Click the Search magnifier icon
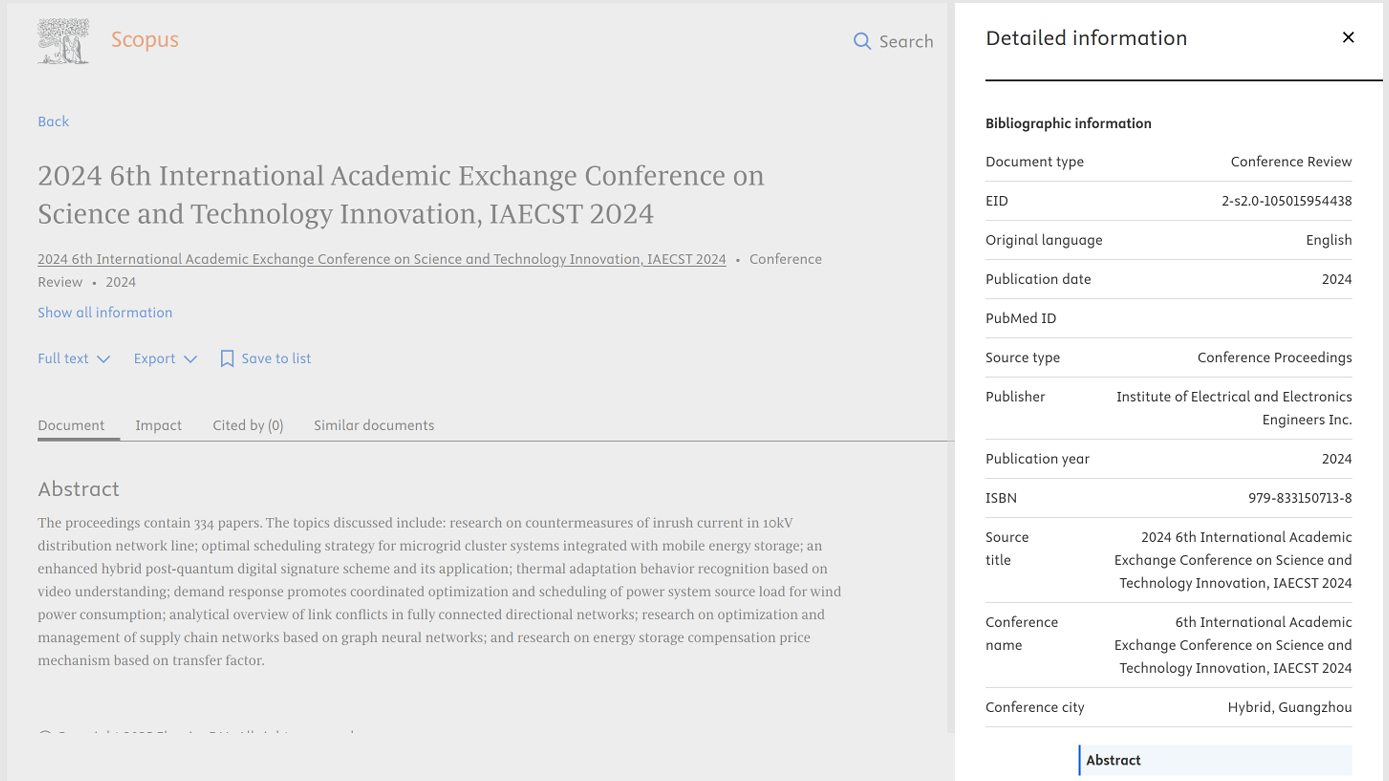This screenshot has width=1389, height=781. [x=861, y=41]
